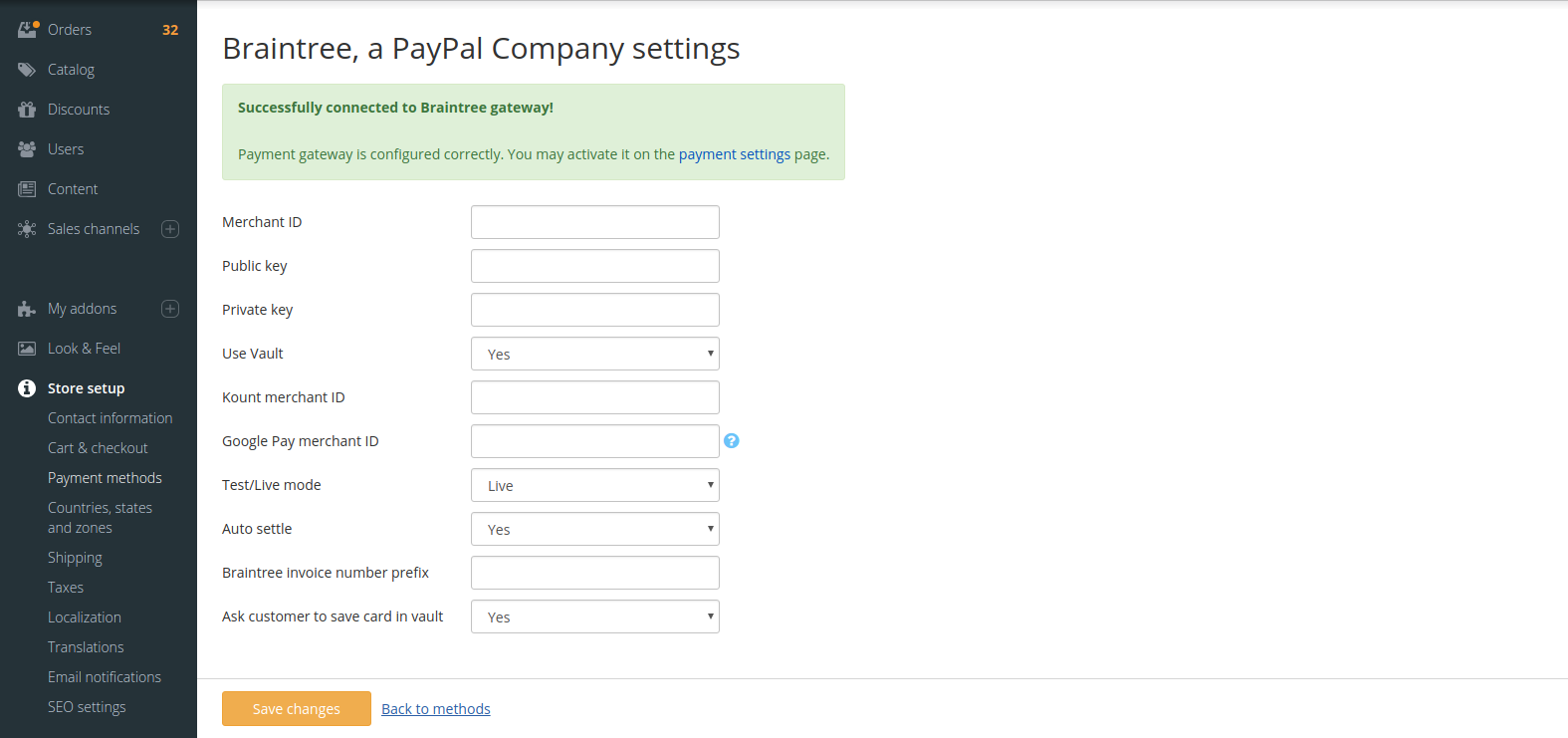Viewport: 1568px width, 738px height.
Task: Open the Users section icon
Action: [26, 148]
